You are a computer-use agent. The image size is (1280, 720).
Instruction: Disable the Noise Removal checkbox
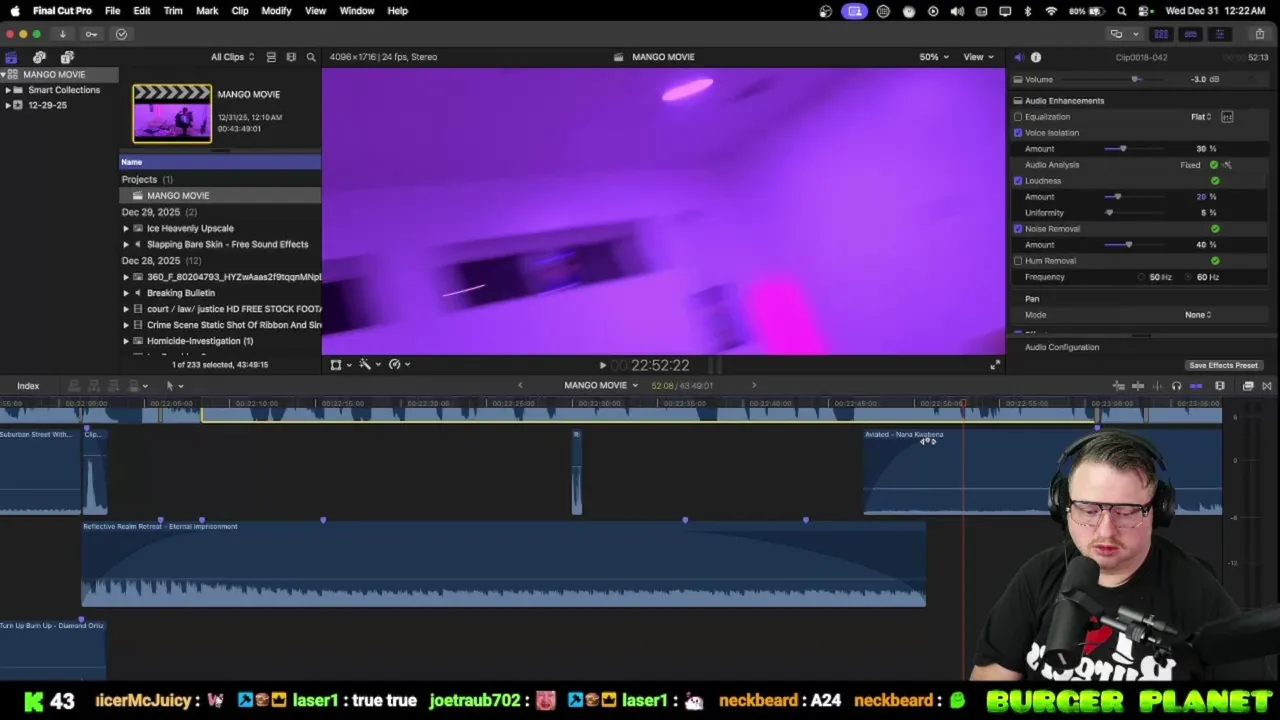[1018, 229]
